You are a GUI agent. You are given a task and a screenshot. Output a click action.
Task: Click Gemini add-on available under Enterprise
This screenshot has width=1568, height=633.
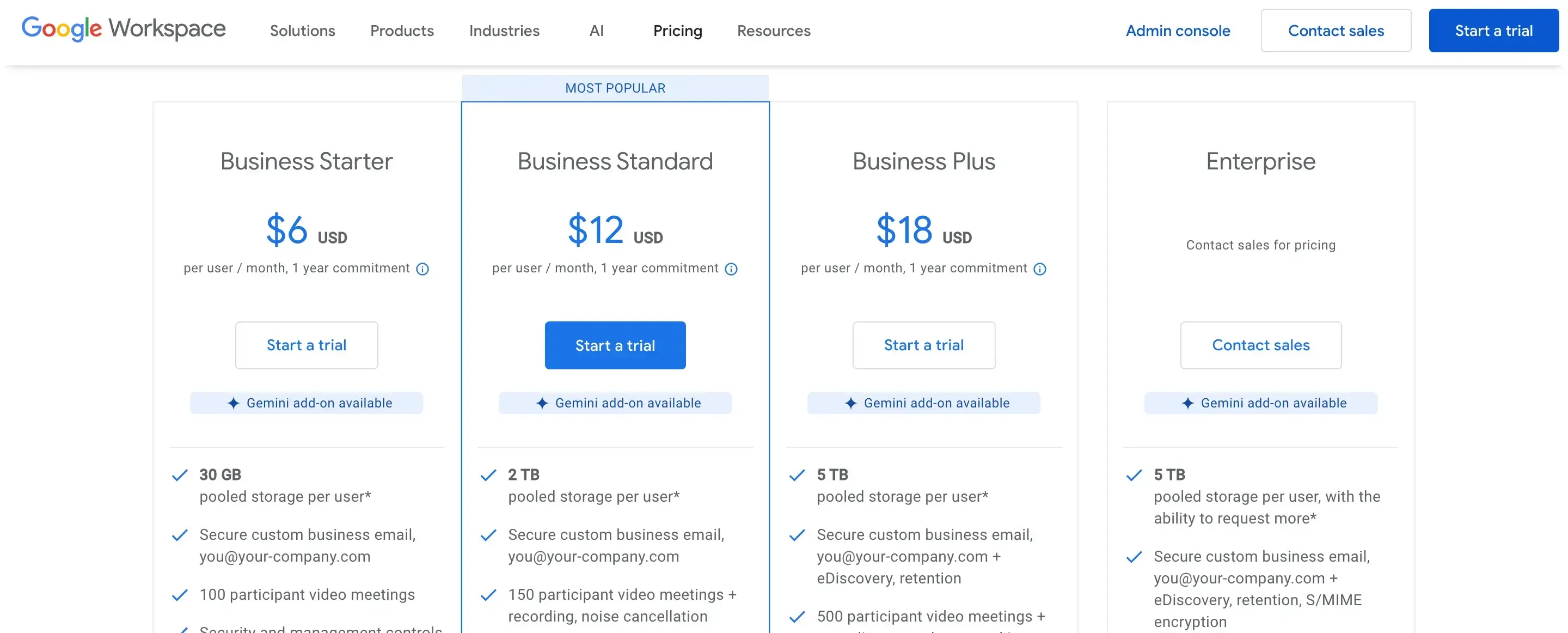pyautogui.click(x=1260, y=403)
